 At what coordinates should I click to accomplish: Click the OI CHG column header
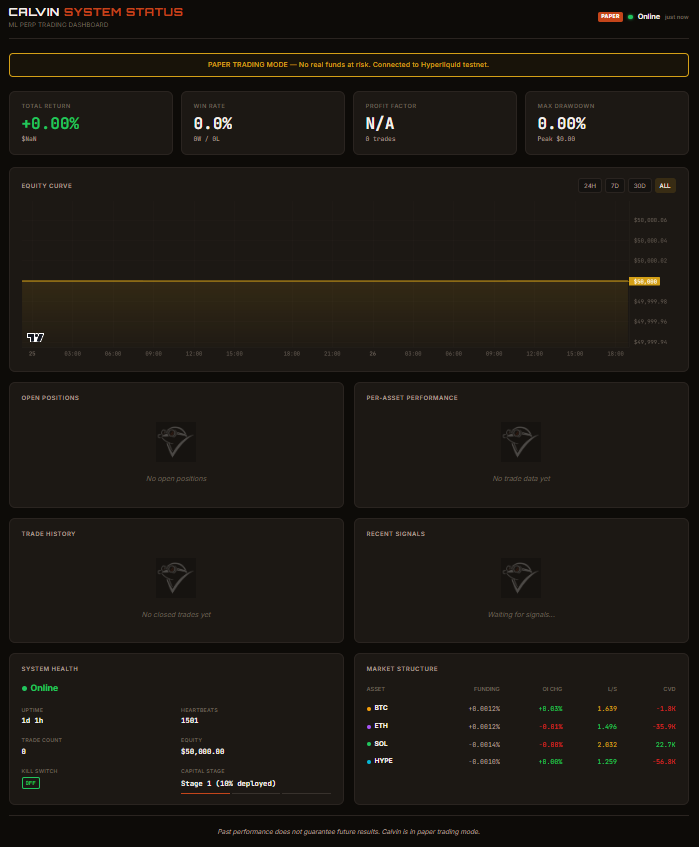553,689
